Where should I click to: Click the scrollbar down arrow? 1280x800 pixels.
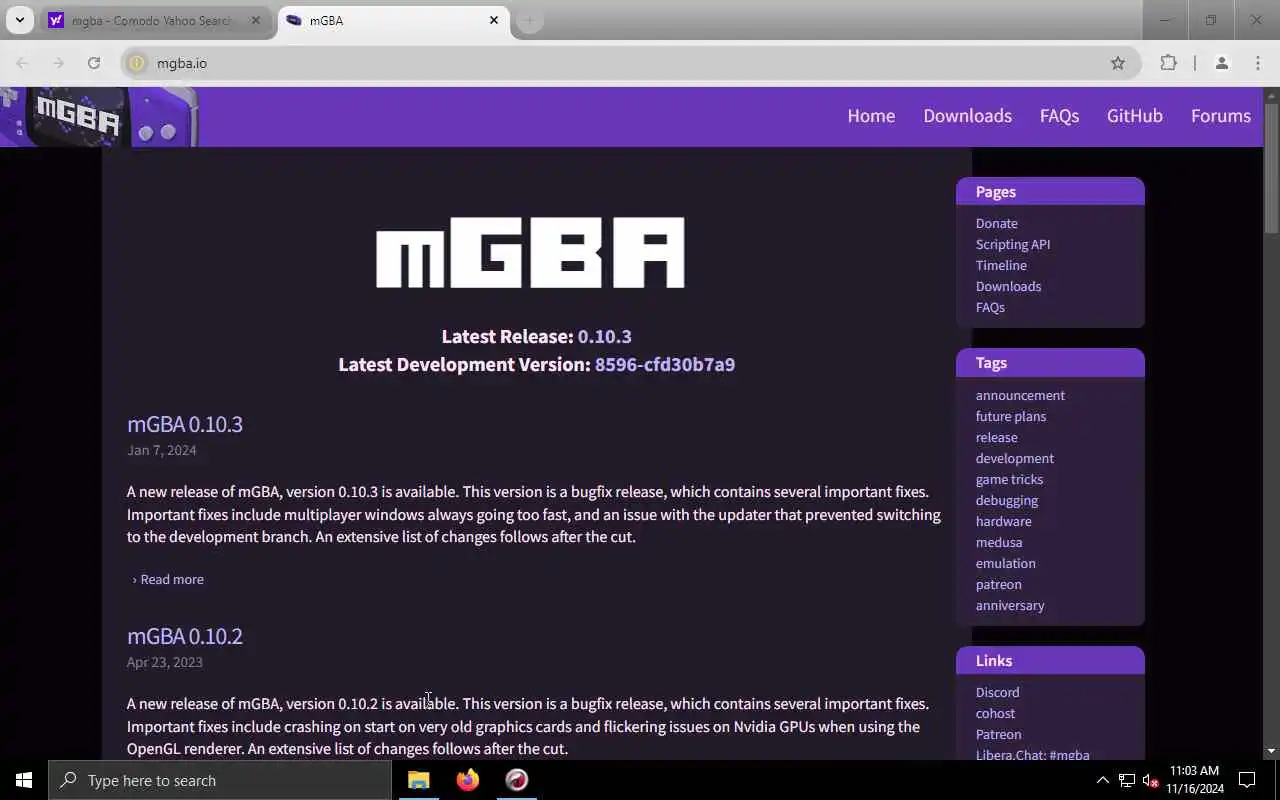click(x=1271, y=751)
